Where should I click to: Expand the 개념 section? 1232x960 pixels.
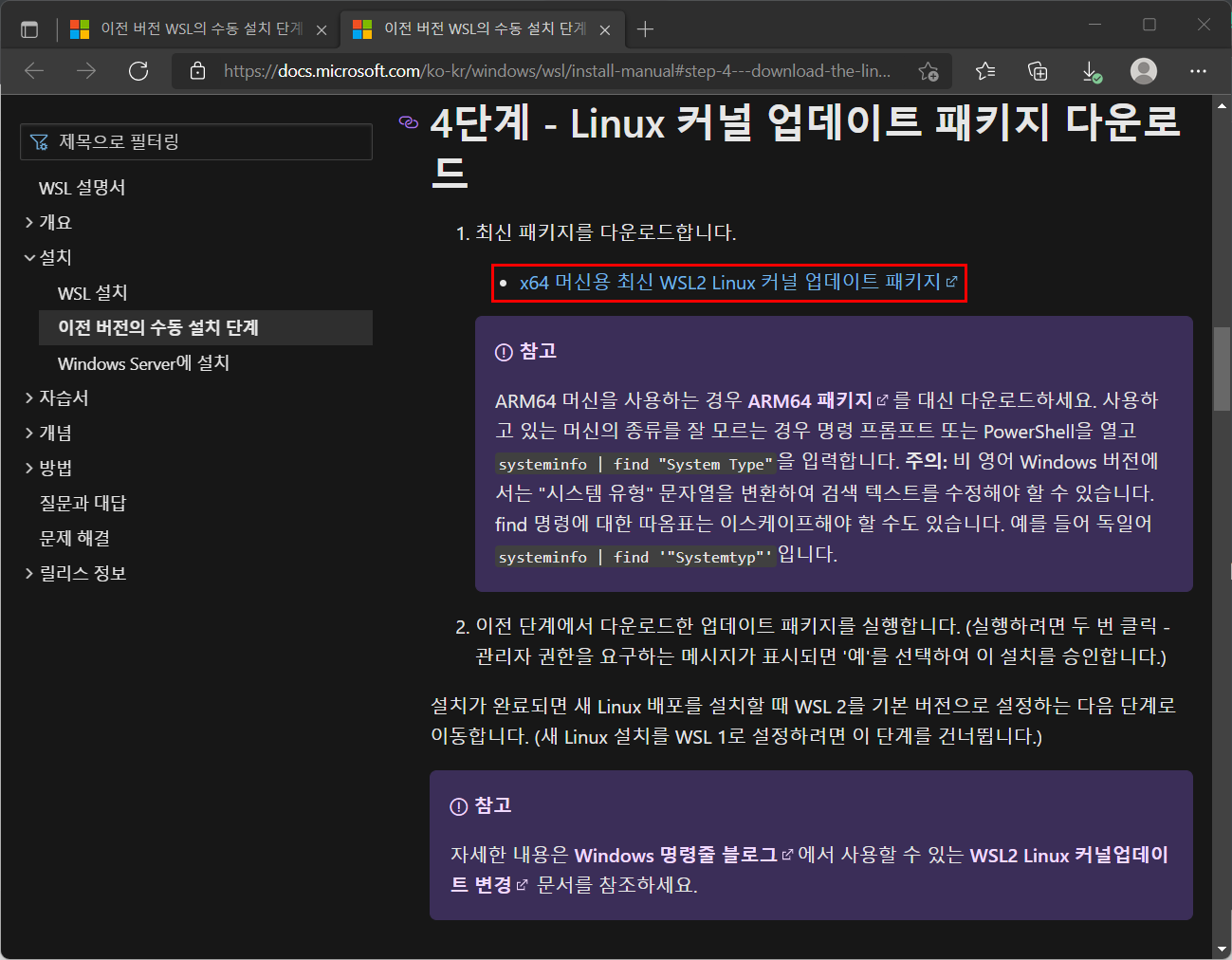click(48, 433)
